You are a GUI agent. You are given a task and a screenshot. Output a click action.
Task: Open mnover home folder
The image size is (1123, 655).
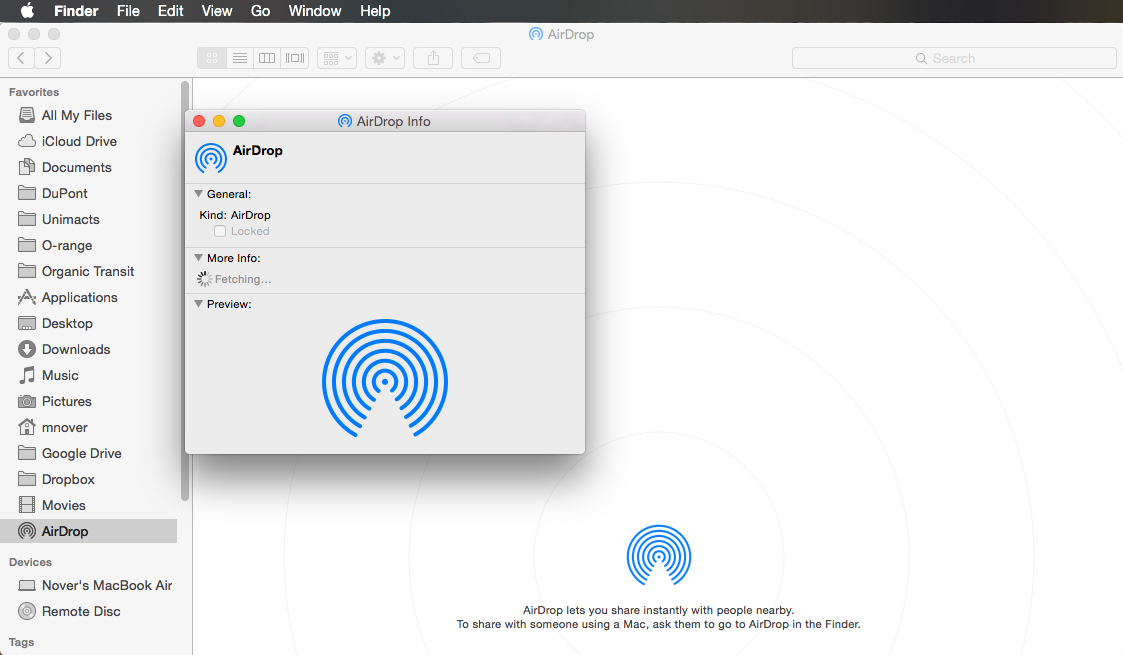[x=89, y=427]
